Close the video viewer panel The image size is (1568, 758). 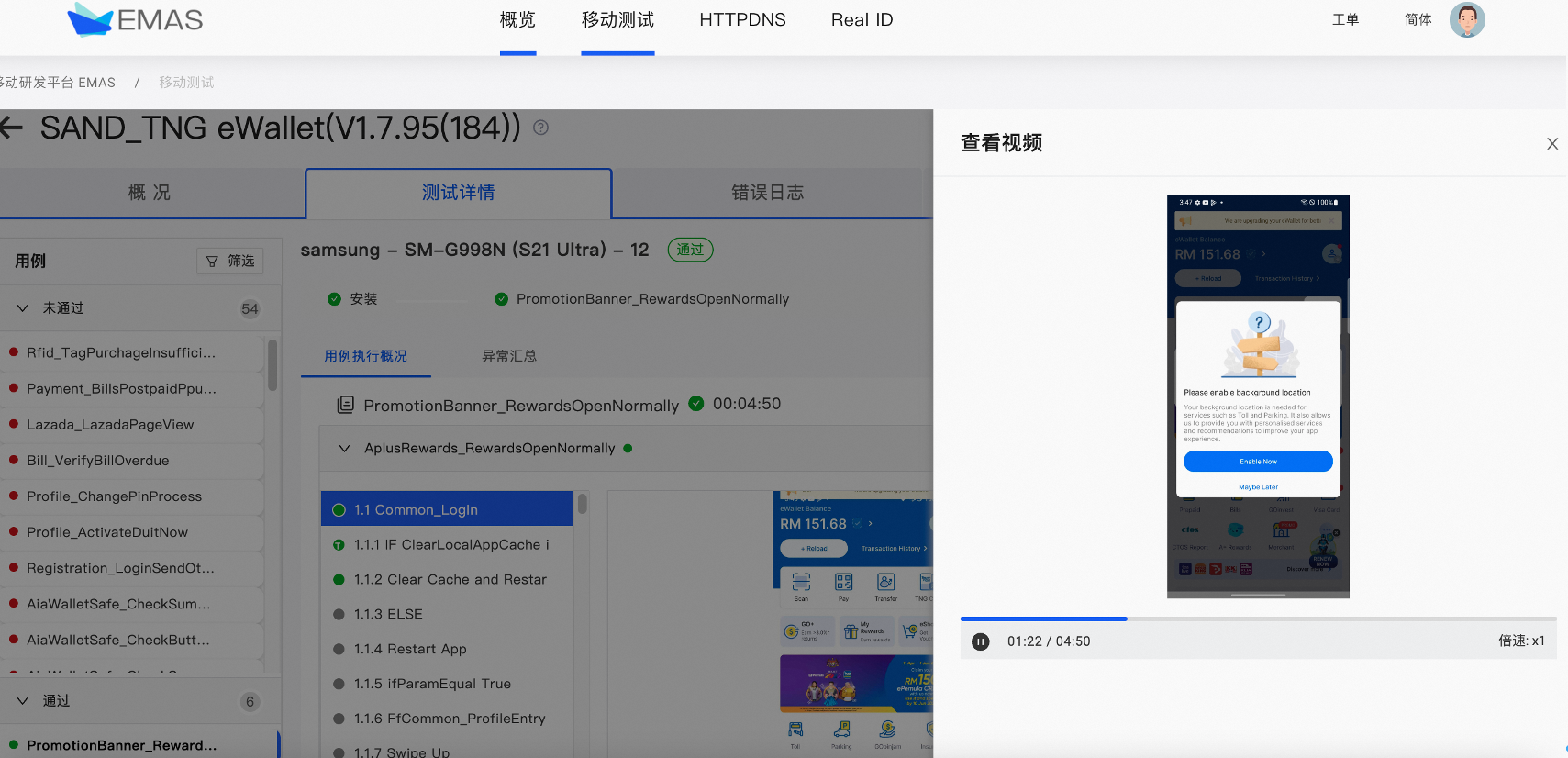pyautogui.click(x=1552, y=144)
